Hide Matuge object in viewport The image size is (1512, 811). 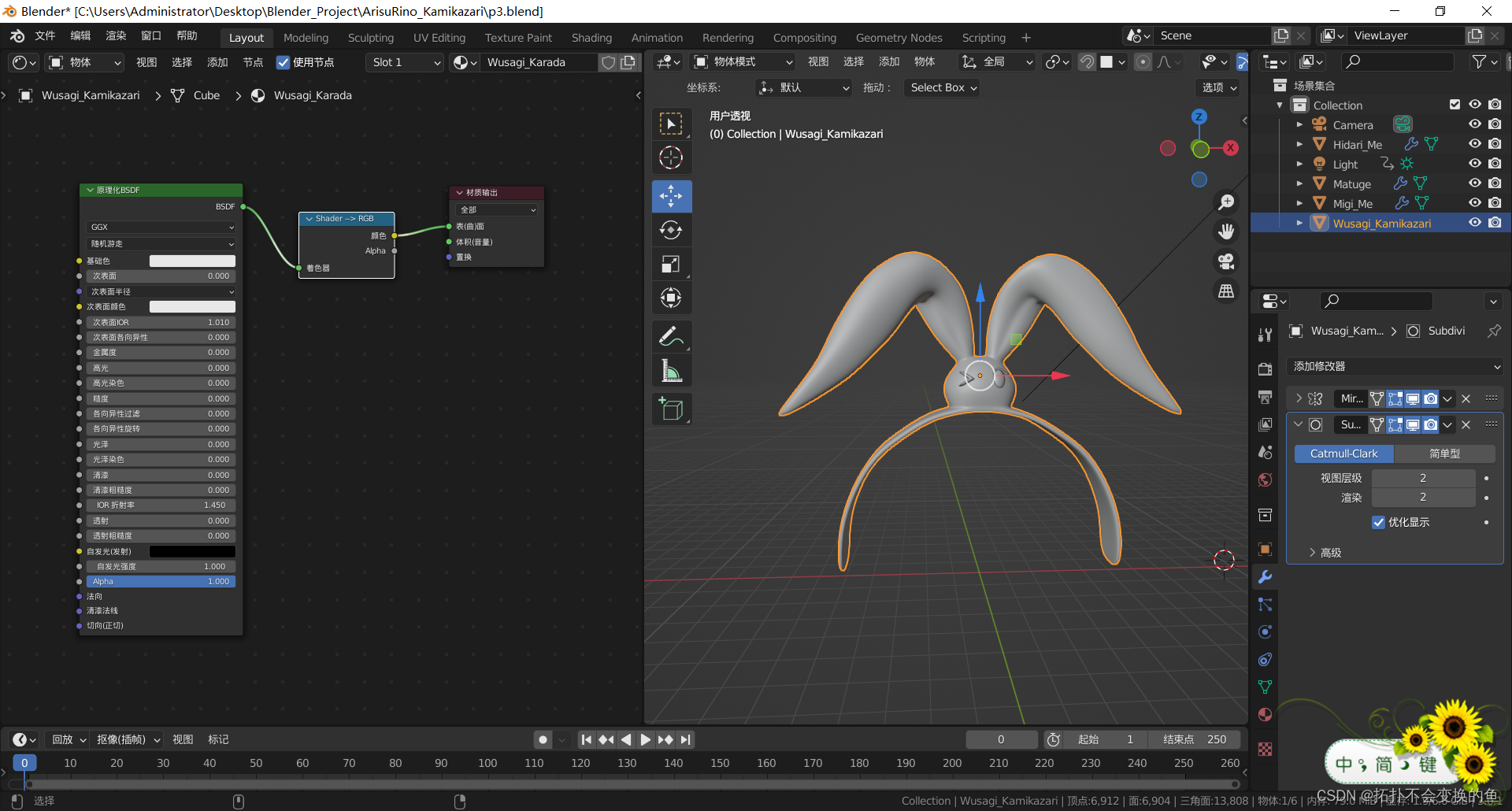(x=1475, y=183)
